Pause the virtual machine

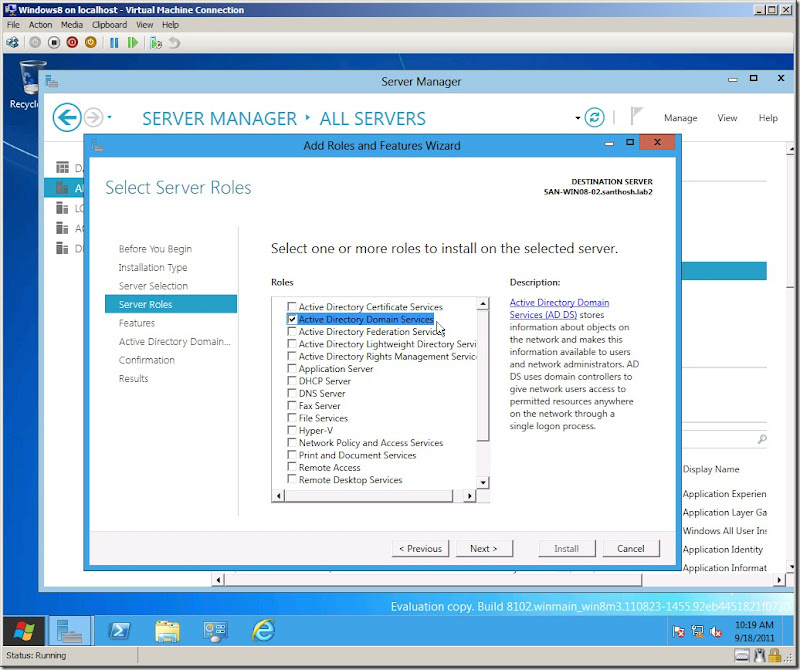[114, 43]
